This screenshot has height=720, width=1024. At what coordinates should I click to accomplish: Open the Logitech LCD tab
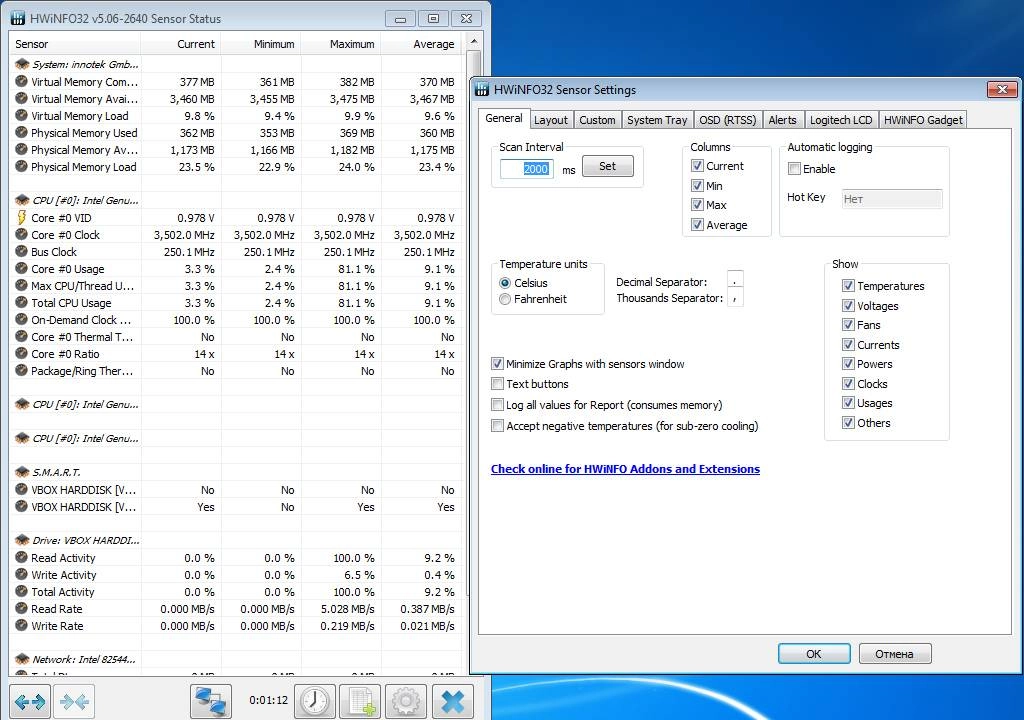841,120
